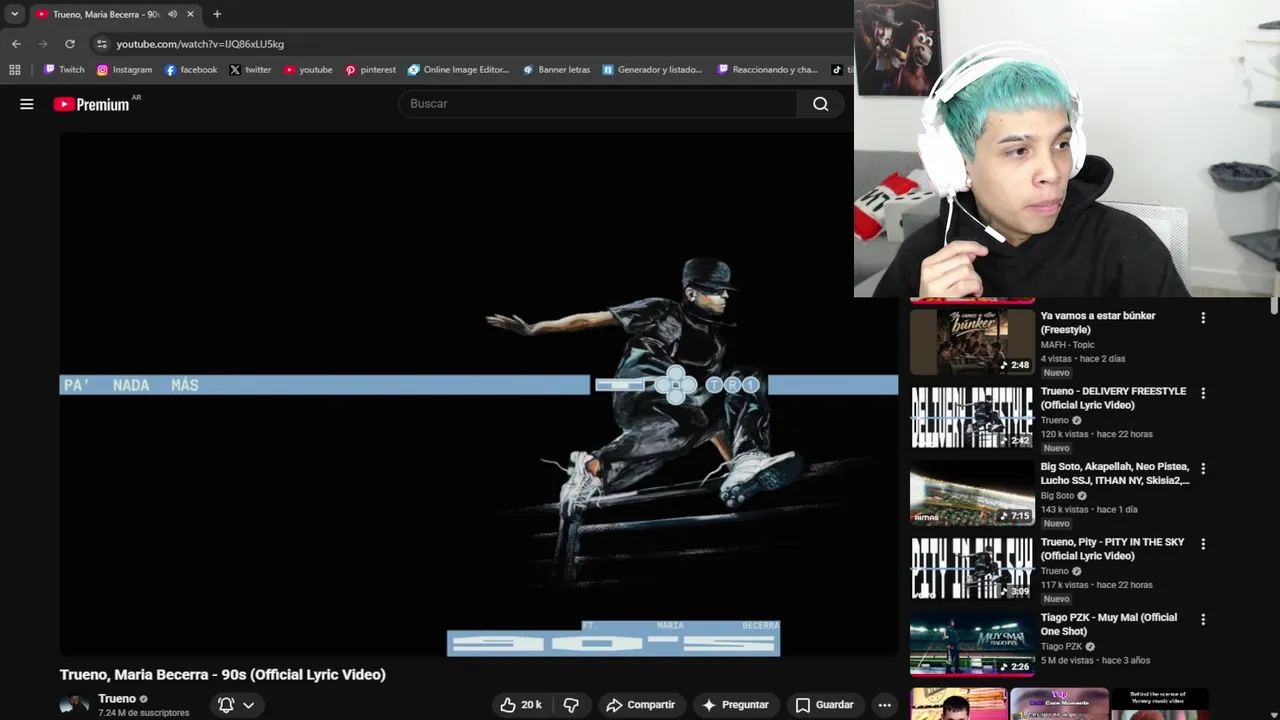Open the Reaccionando y cha... bookmark
The height and width of the screenshot is (720, 1280).
tap(767, 70)
